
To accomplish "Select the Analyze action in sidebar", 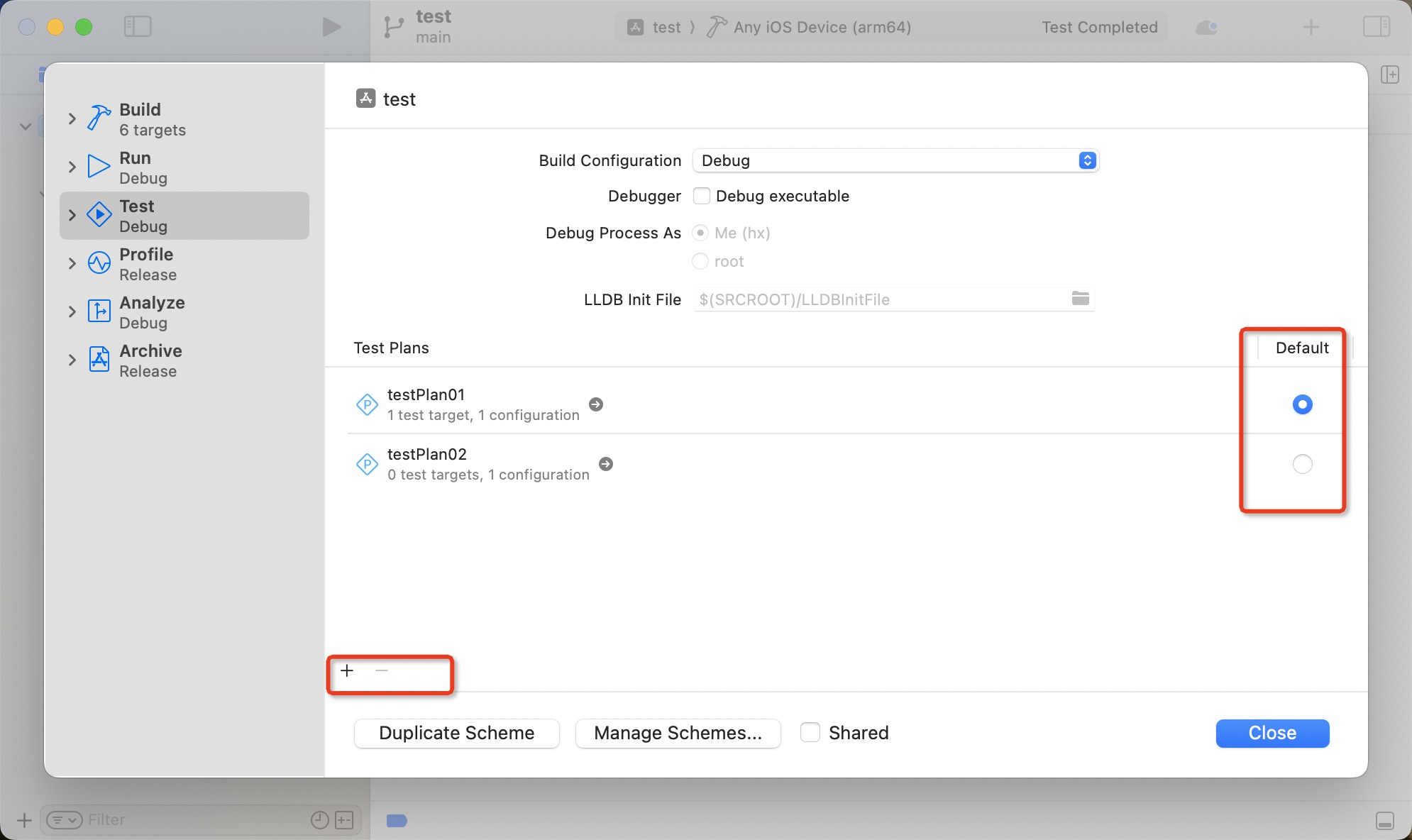I will [x=184, y=312].
